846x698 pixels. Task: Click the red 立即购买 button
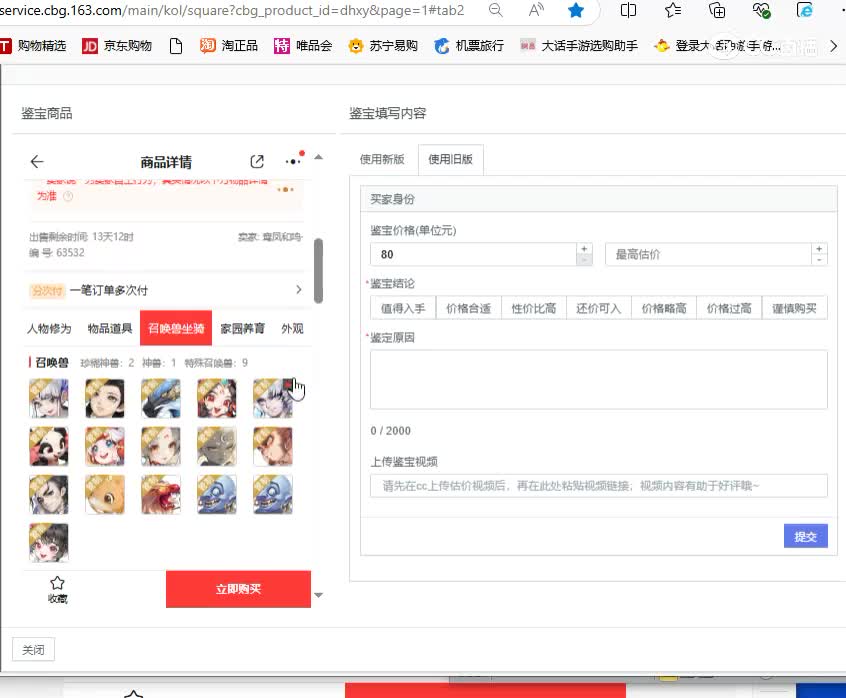(238, 589)
